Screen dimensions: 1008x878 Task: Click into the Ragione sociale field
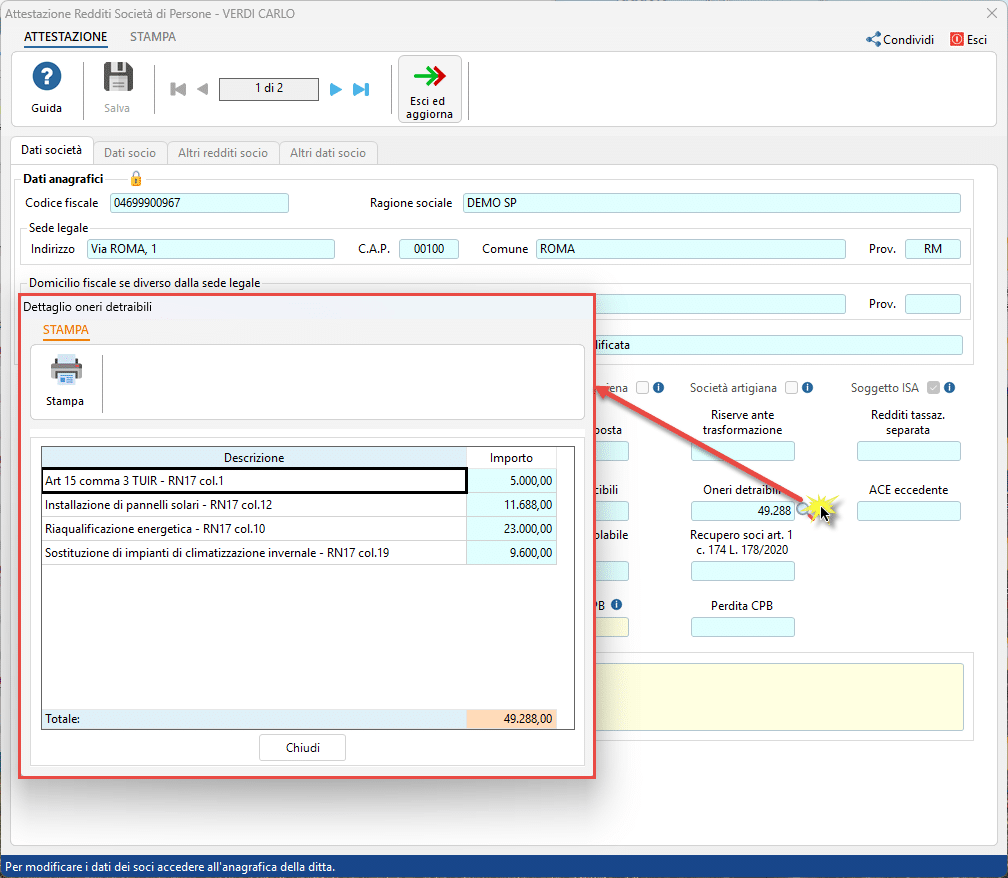tap(711, 203)
